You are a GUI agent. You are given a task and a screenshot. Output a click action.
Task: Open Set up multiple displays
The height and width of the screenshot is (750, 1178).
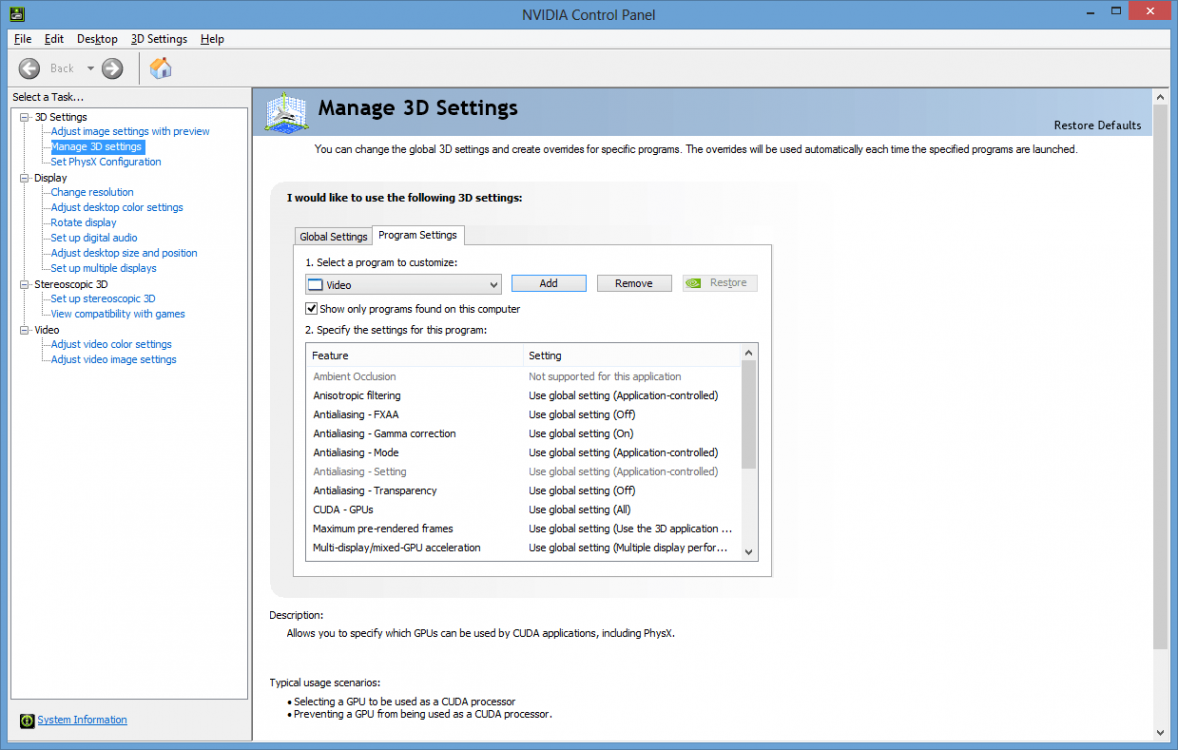104,268
